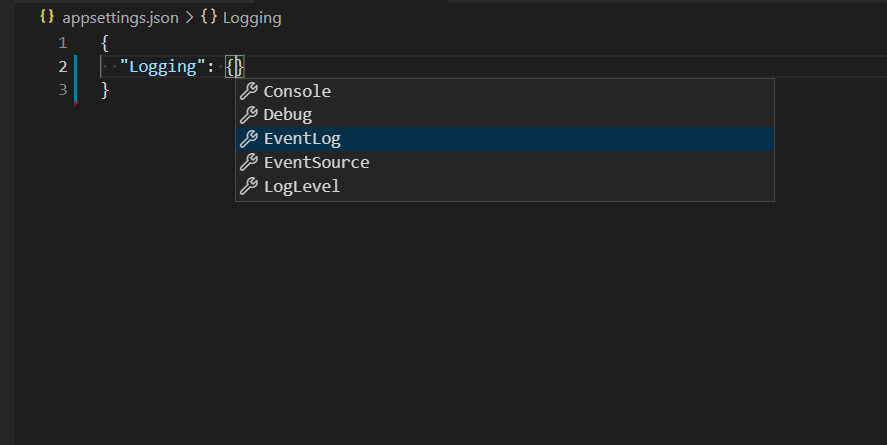Viewport: 887px width, 445px height.
Task: Click the wrench icon beside EventSource suggestion
Action: [x=249, y=162]
